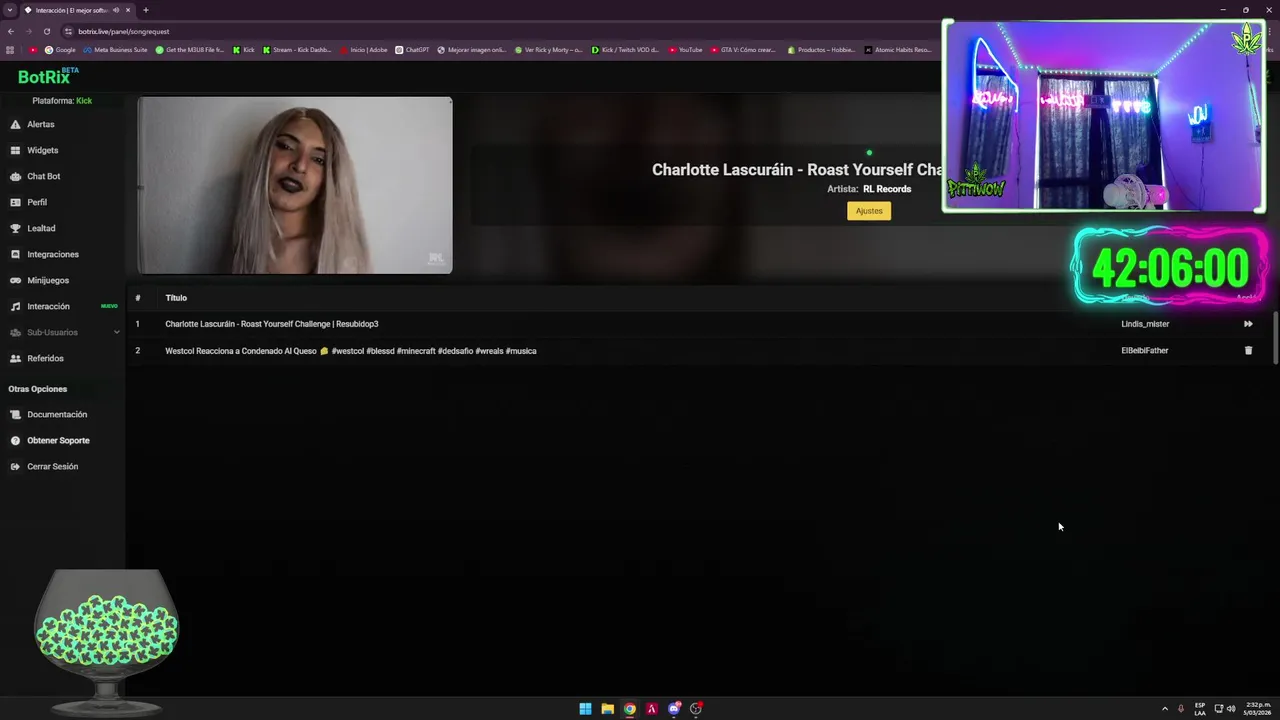Click the ESP LAA language indicator

[1200, 709]
